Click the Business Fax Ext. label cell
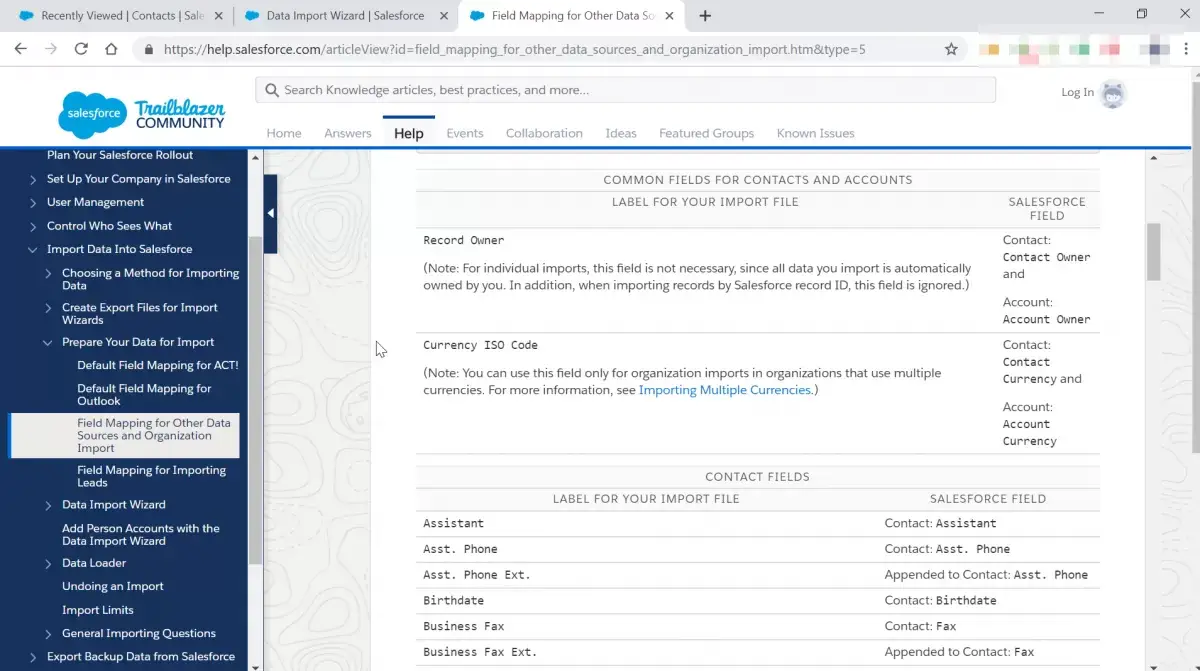The width and height of the screenshot is (1200, 671). [x=480, y=653]
